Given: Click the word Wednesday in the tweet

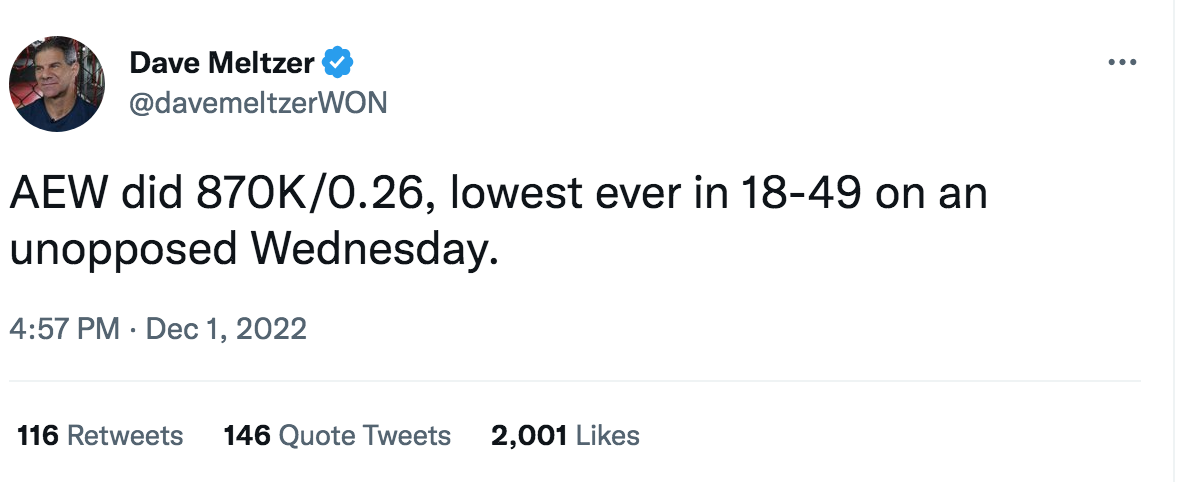Looking at the screenshot, I should (366, 248).
